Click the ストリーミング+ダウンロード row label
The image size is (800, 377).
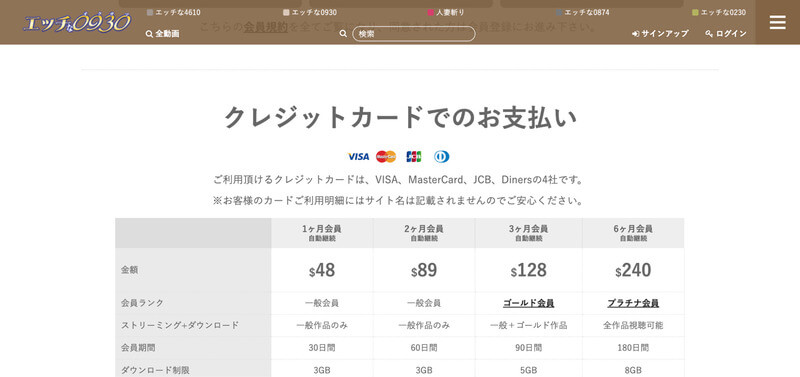[180, 325]
